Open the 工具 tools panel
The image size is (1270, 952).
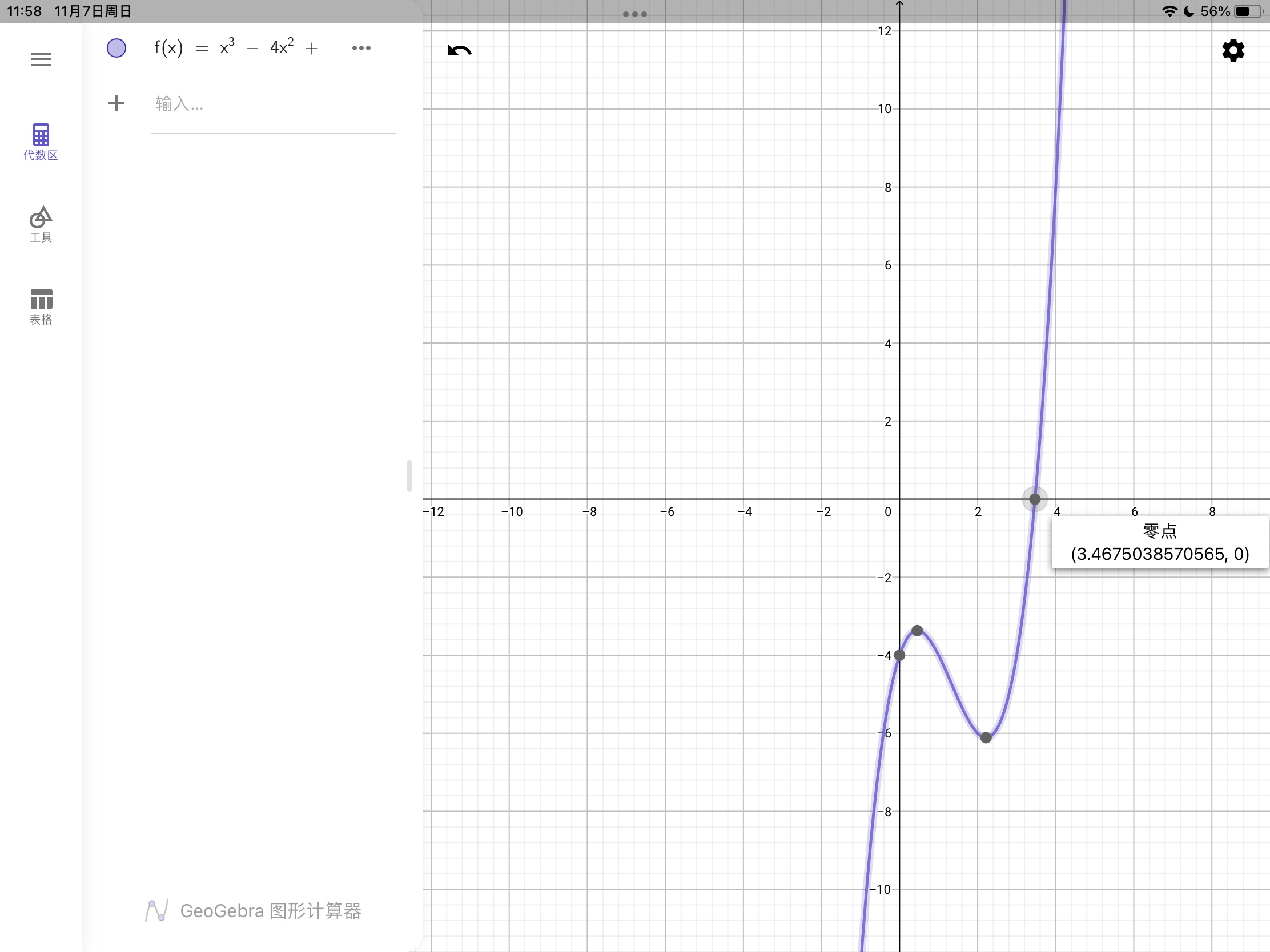click(x=41, y=224)
